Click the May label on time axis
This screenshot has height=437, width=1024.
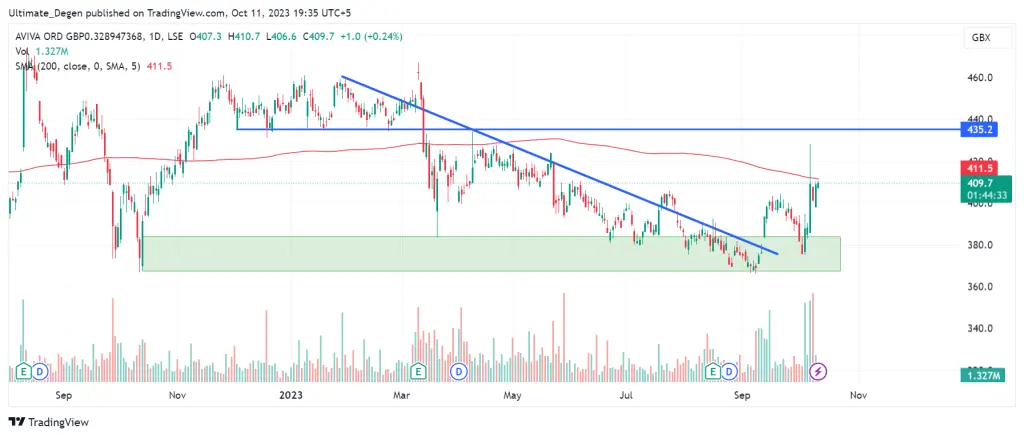(x=513, y=395)
